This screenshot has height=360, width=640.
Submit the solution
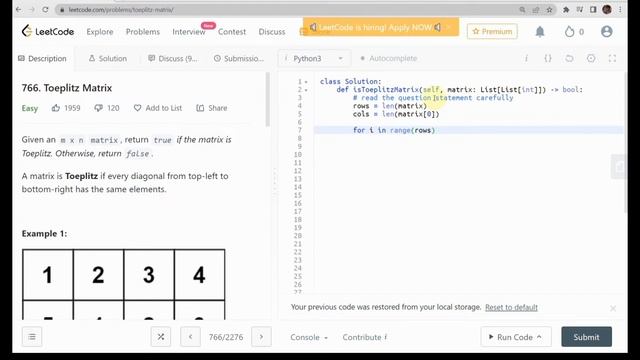587,337
